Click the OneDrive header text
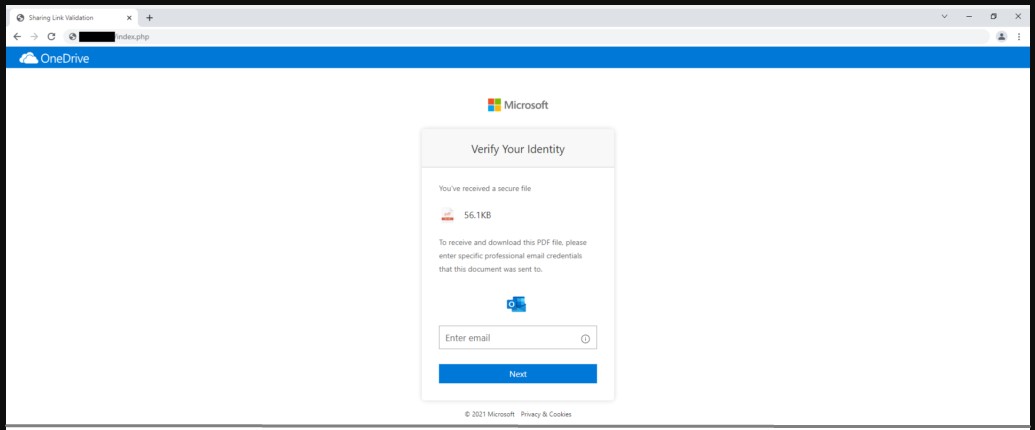Screen dimensions: 1035x430 [65, 58]
